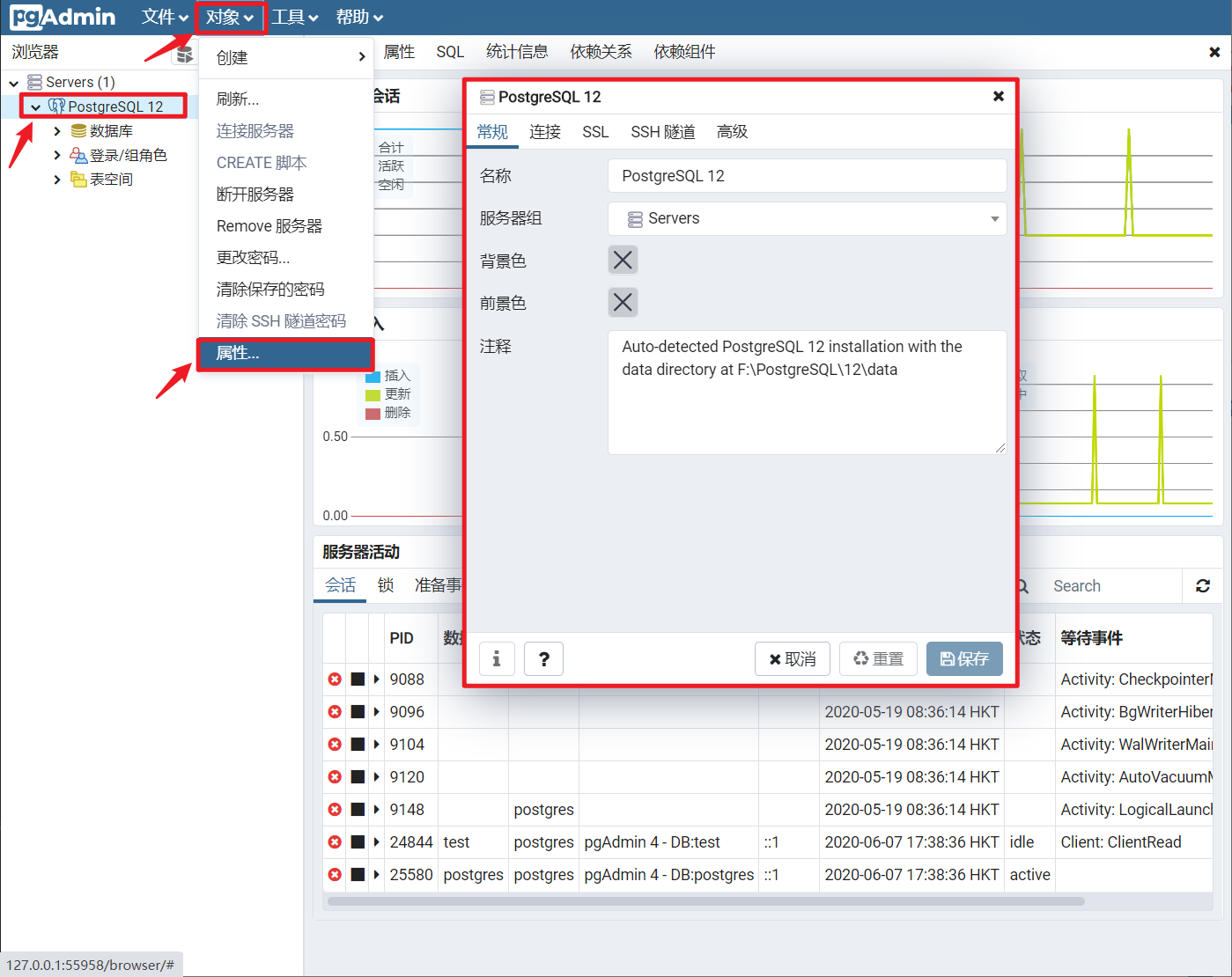Choose 刷新... from the object menu

(x=286, y=99)
